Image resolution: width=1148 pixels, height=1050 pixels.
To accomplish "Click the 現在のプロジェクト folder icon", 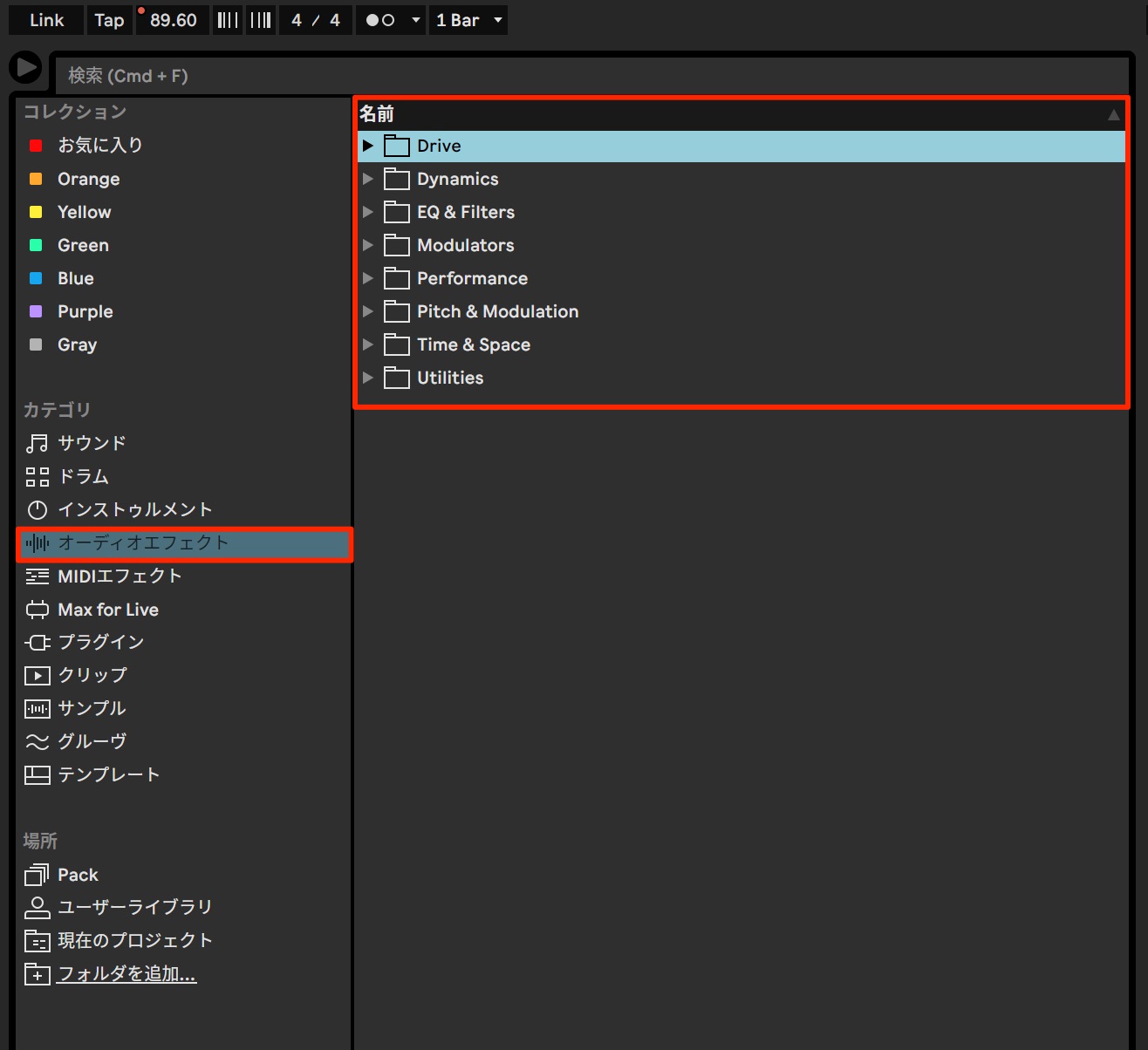I will click(37, 941).
